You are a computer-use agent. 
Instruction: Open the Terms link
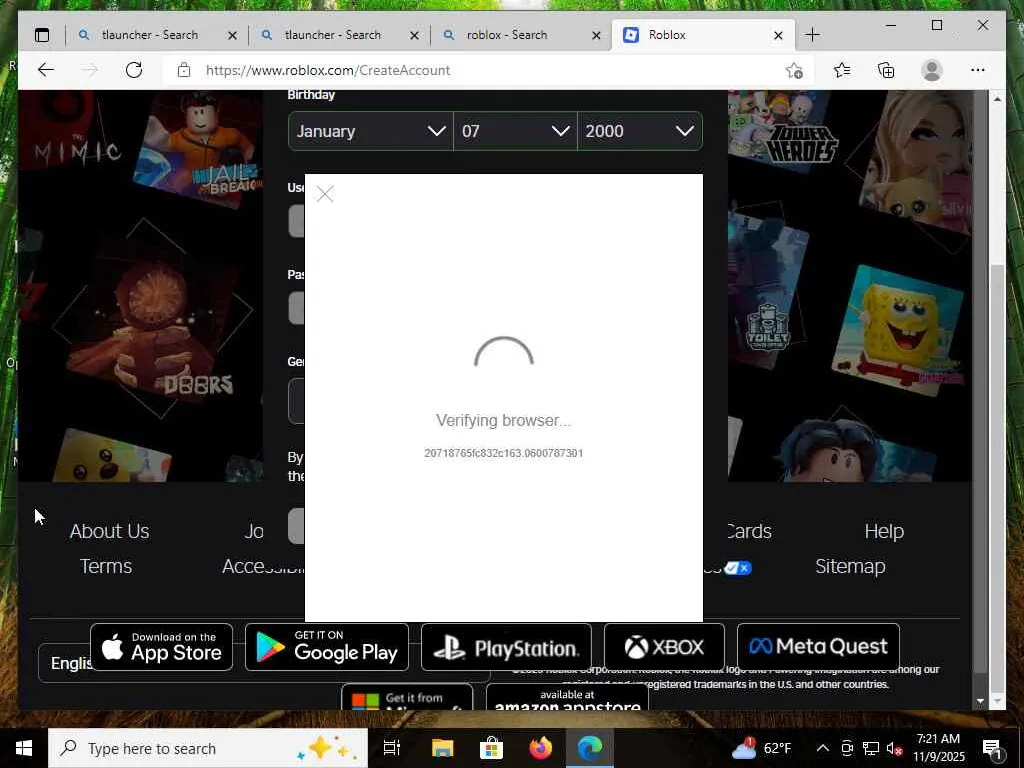pyautogui.click(x=106, y=566)
